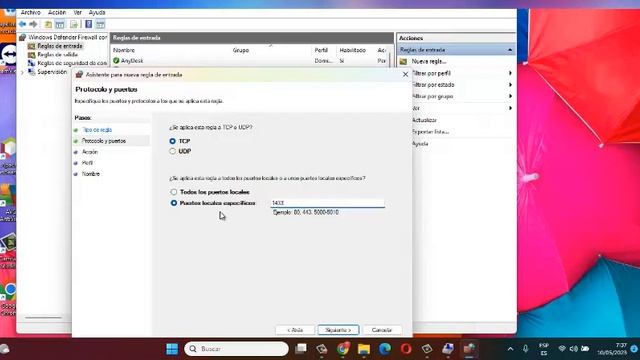Click the firewall app taskbar icon
This screenshot has height=360, width=640.
pos(469,349)
